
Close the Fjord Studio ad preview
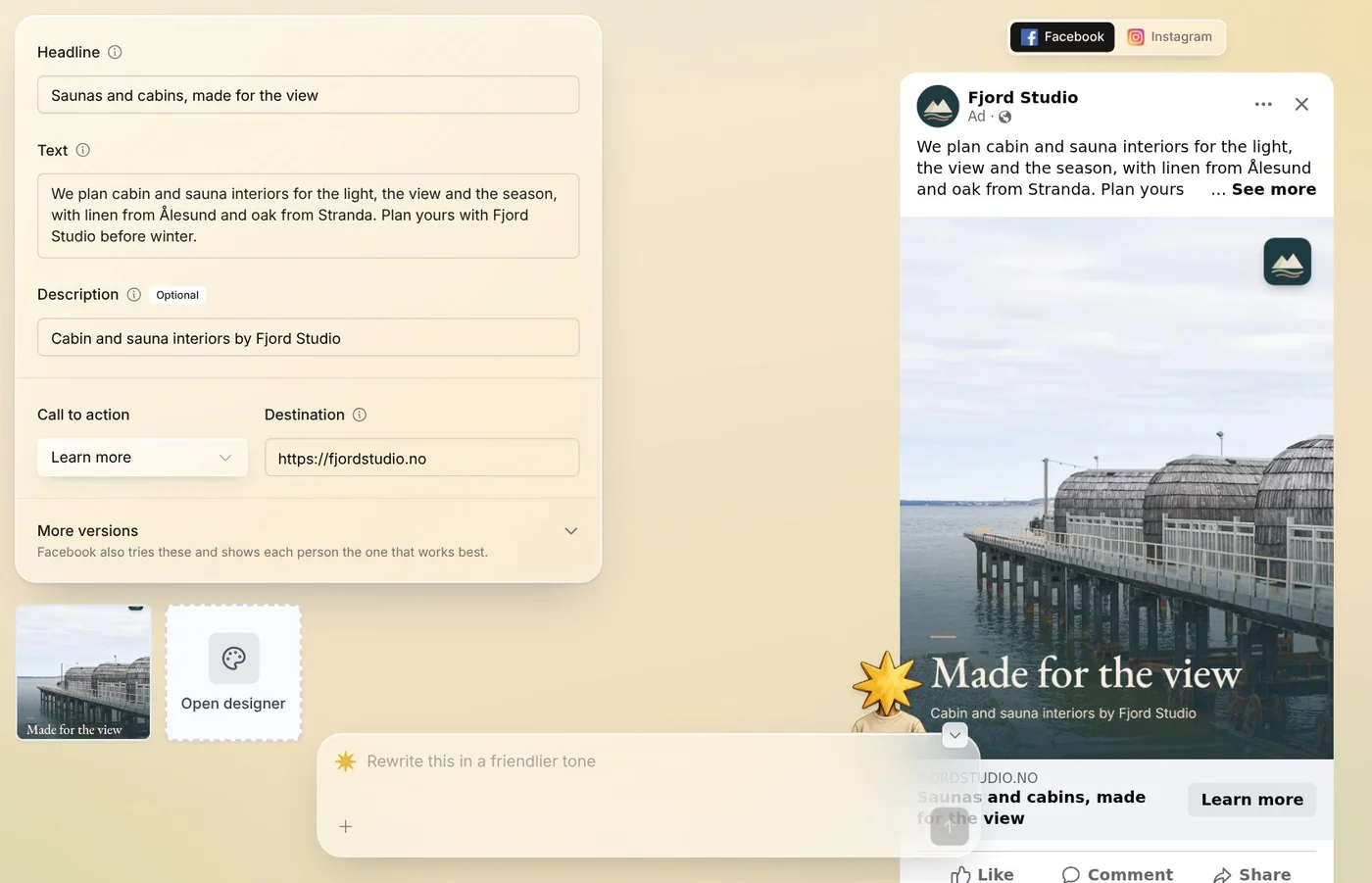tap(1301, 104)
